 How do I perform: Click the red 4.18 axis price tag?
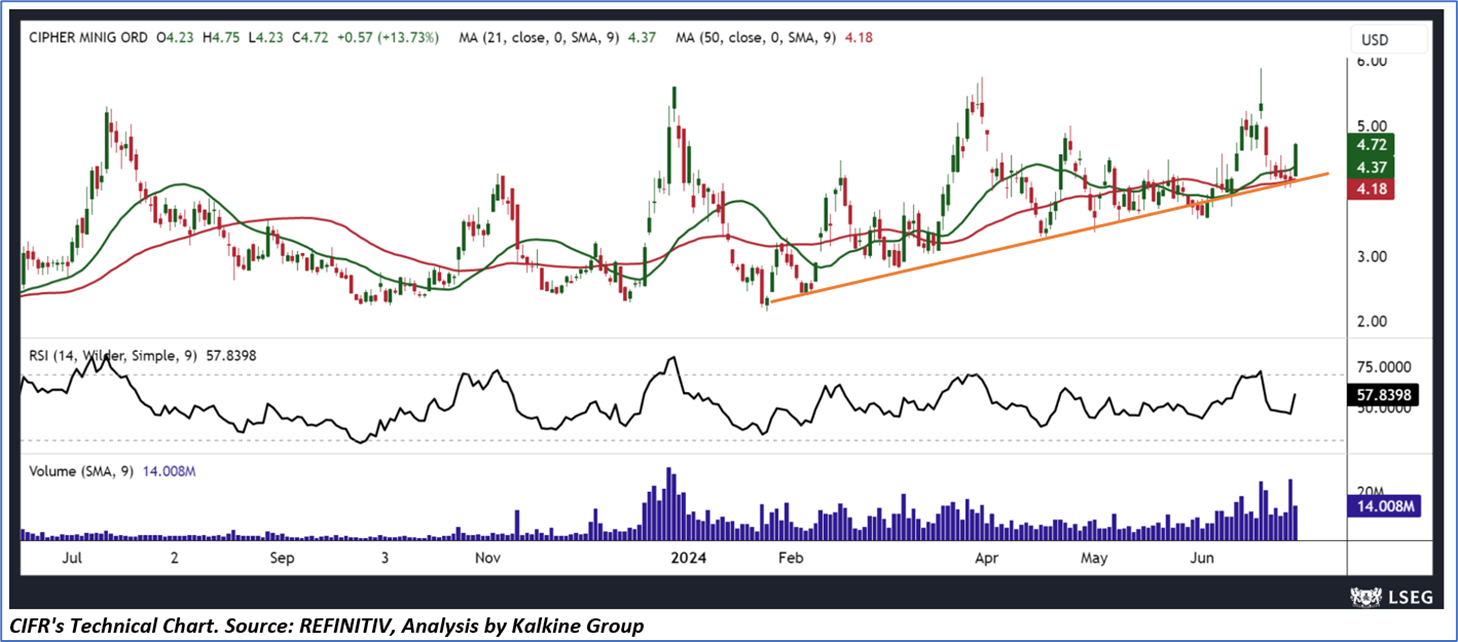[1370, 189]
